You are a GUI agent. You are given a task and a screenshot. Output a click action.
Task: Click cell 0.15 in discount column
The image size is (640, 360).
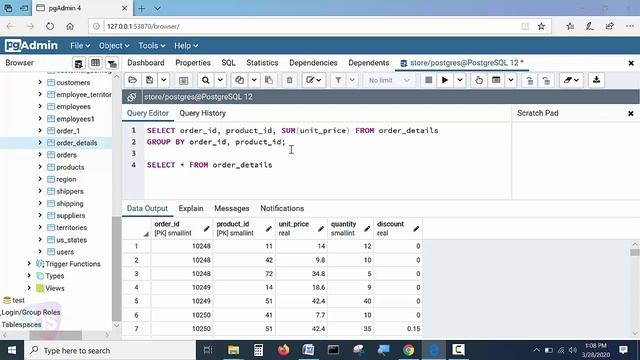(398, 329)
